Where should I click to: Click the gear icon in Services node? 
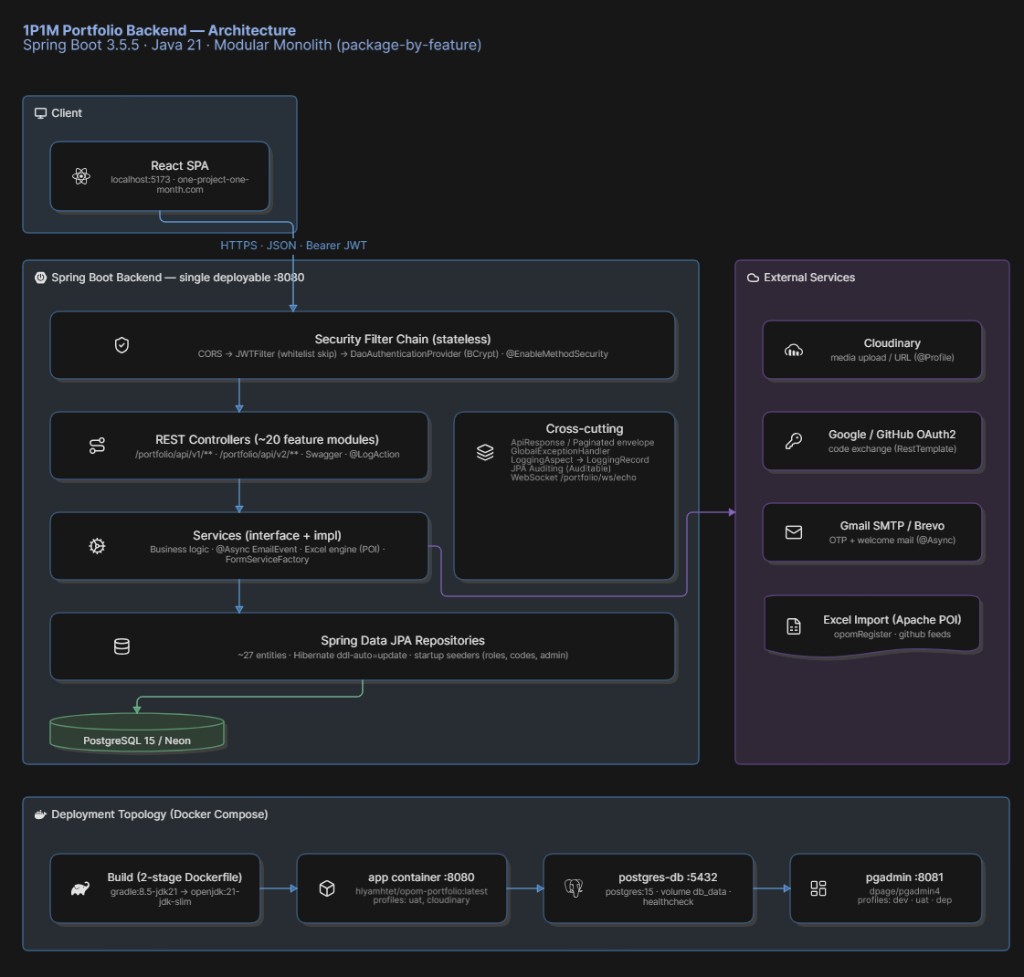pyautogui.click(x=97, y=546)
